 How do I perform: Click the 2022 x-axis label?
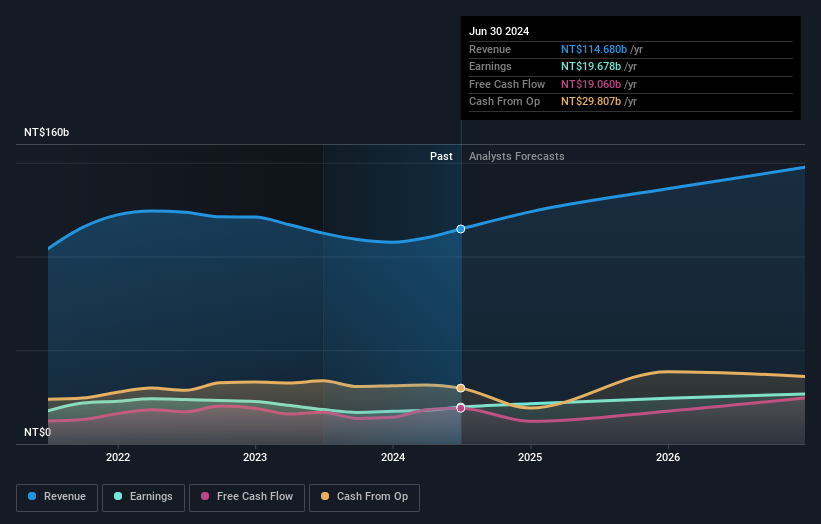point(118,458)
